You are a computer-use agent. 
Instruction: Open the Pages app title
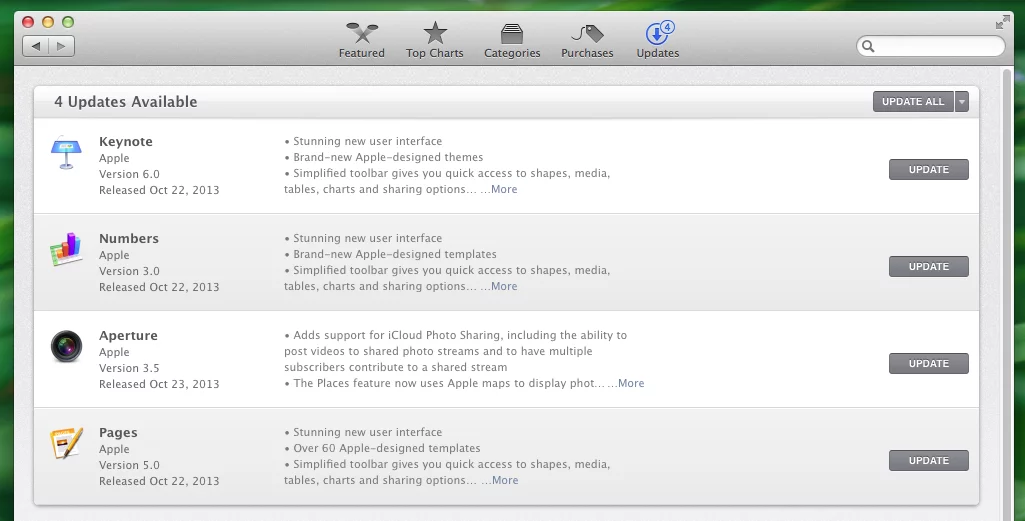pos(118,432)
